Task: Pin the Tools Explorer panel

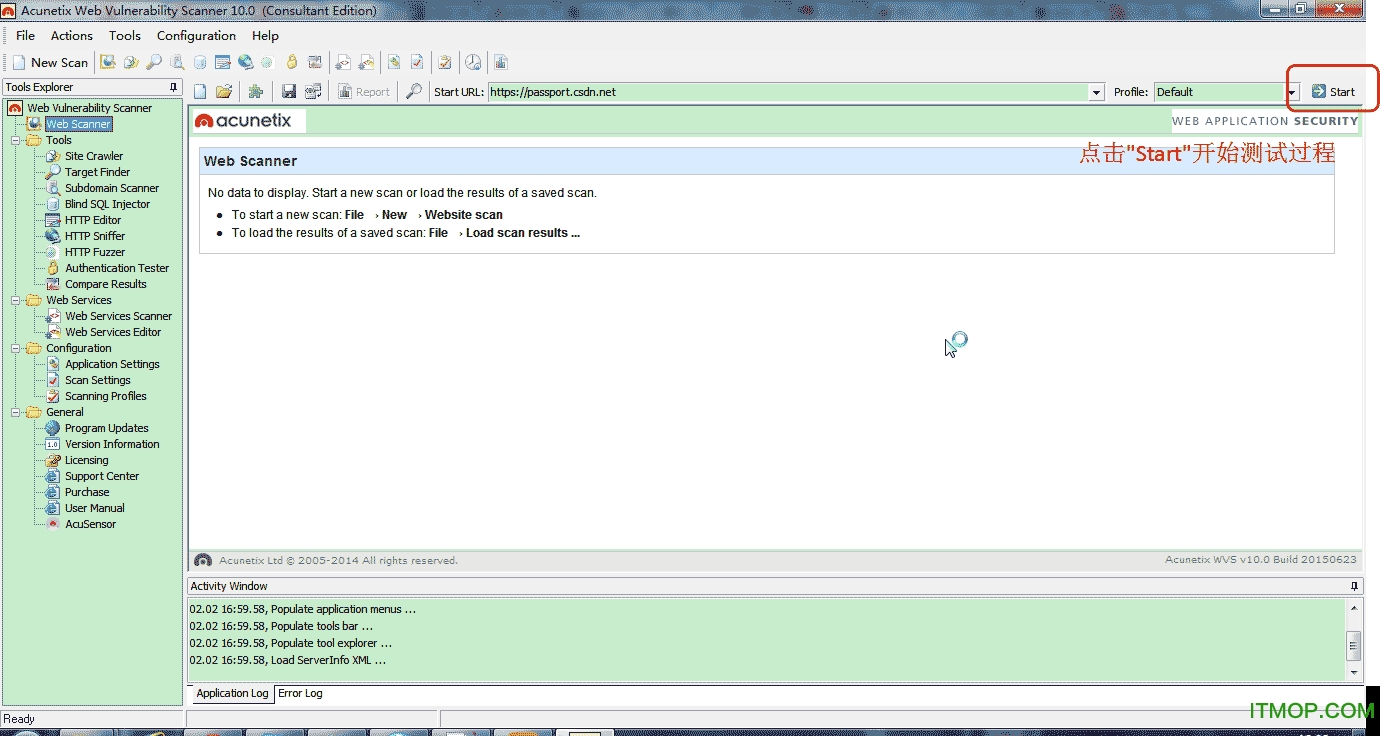Action: (x=174, y=87)
